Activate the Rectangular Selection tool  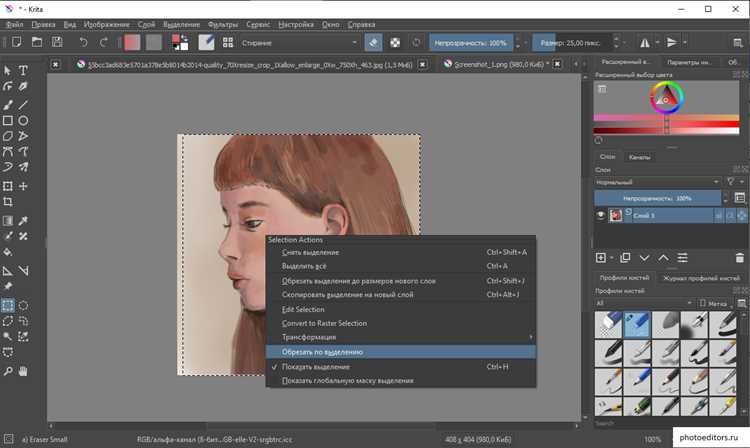8,306
